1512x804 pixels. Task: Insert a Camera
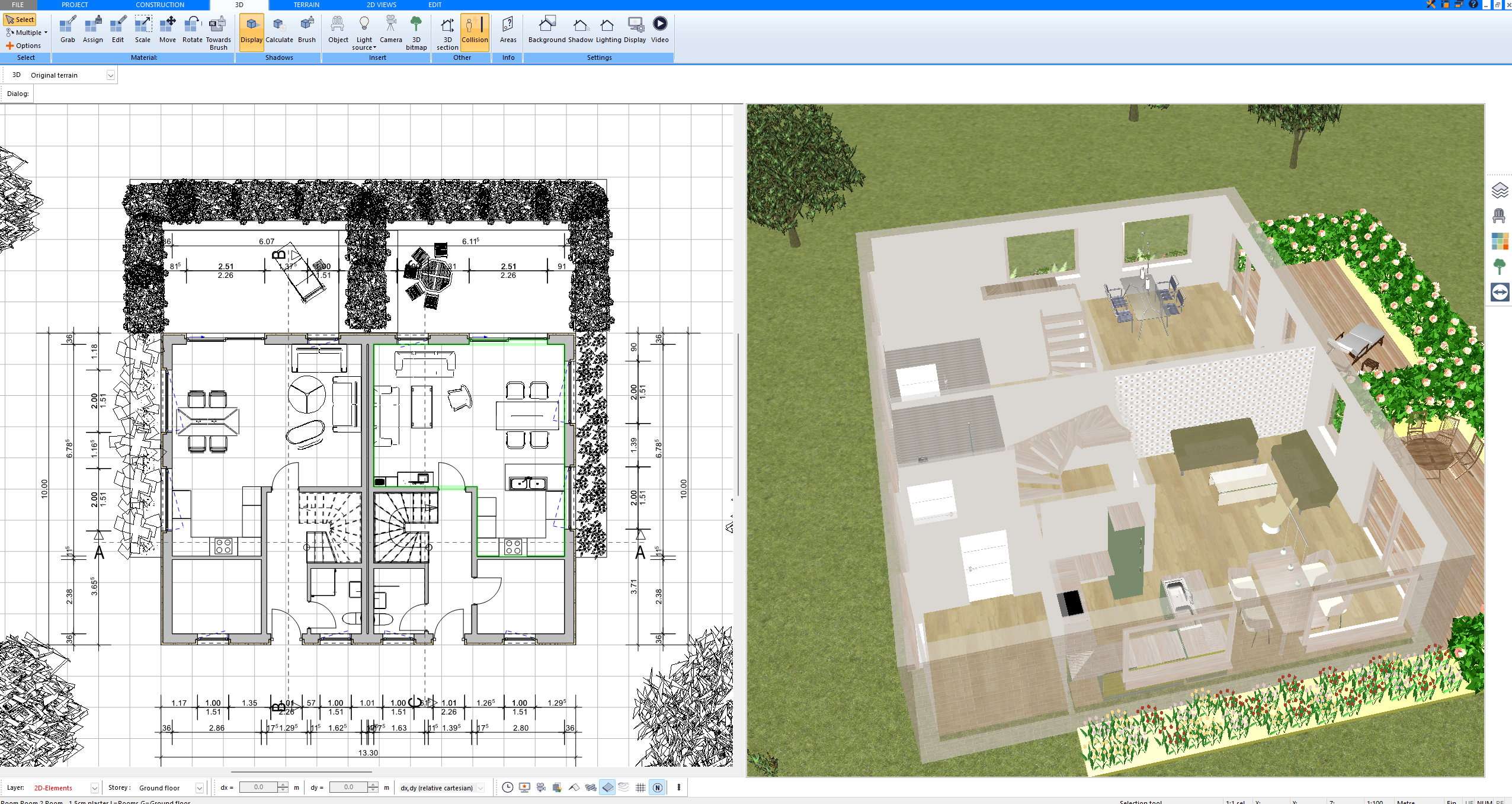(390, 30)
